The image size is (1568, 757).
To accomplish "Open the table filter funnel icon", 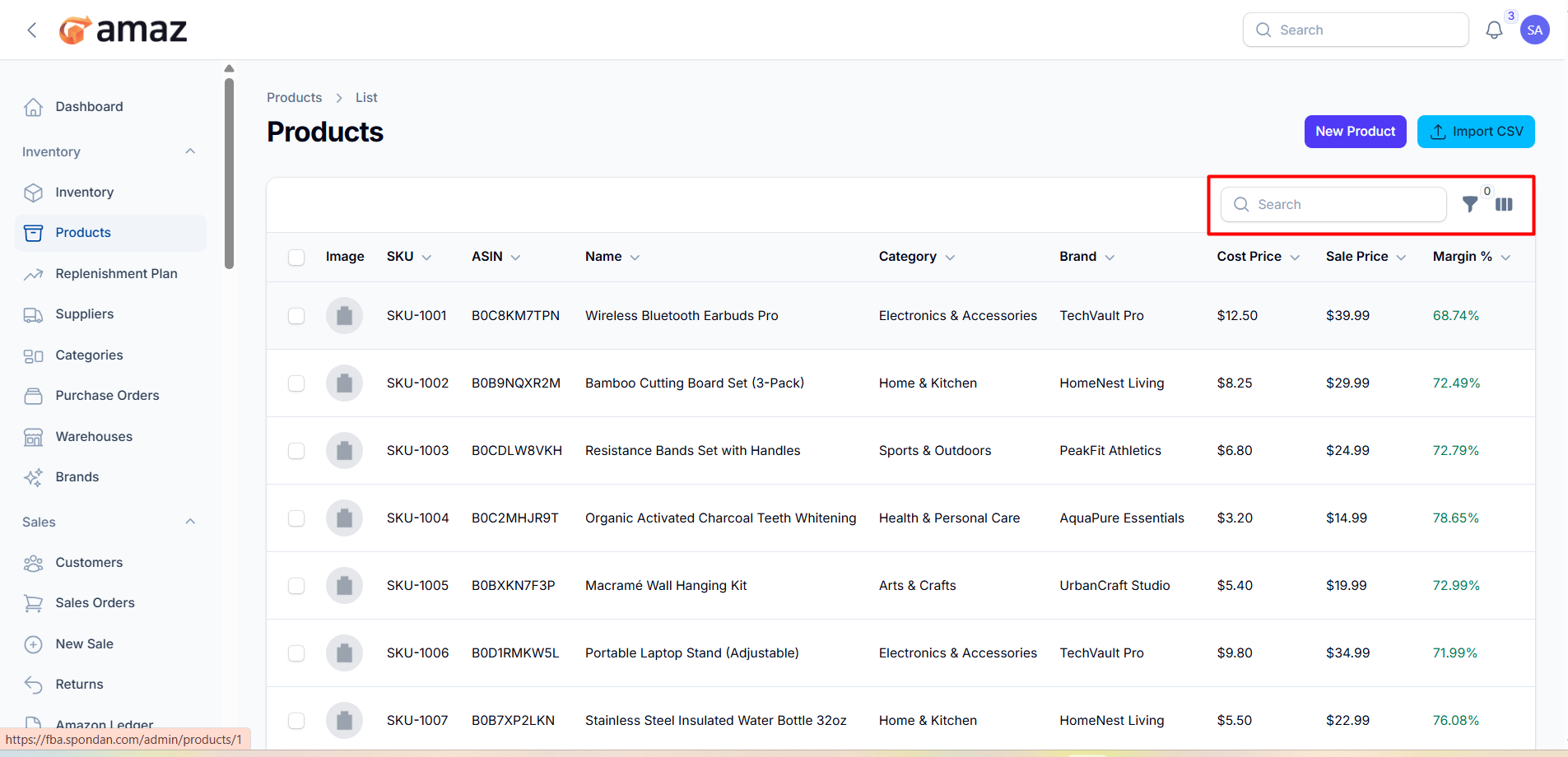I will (x=1469, y=204).
